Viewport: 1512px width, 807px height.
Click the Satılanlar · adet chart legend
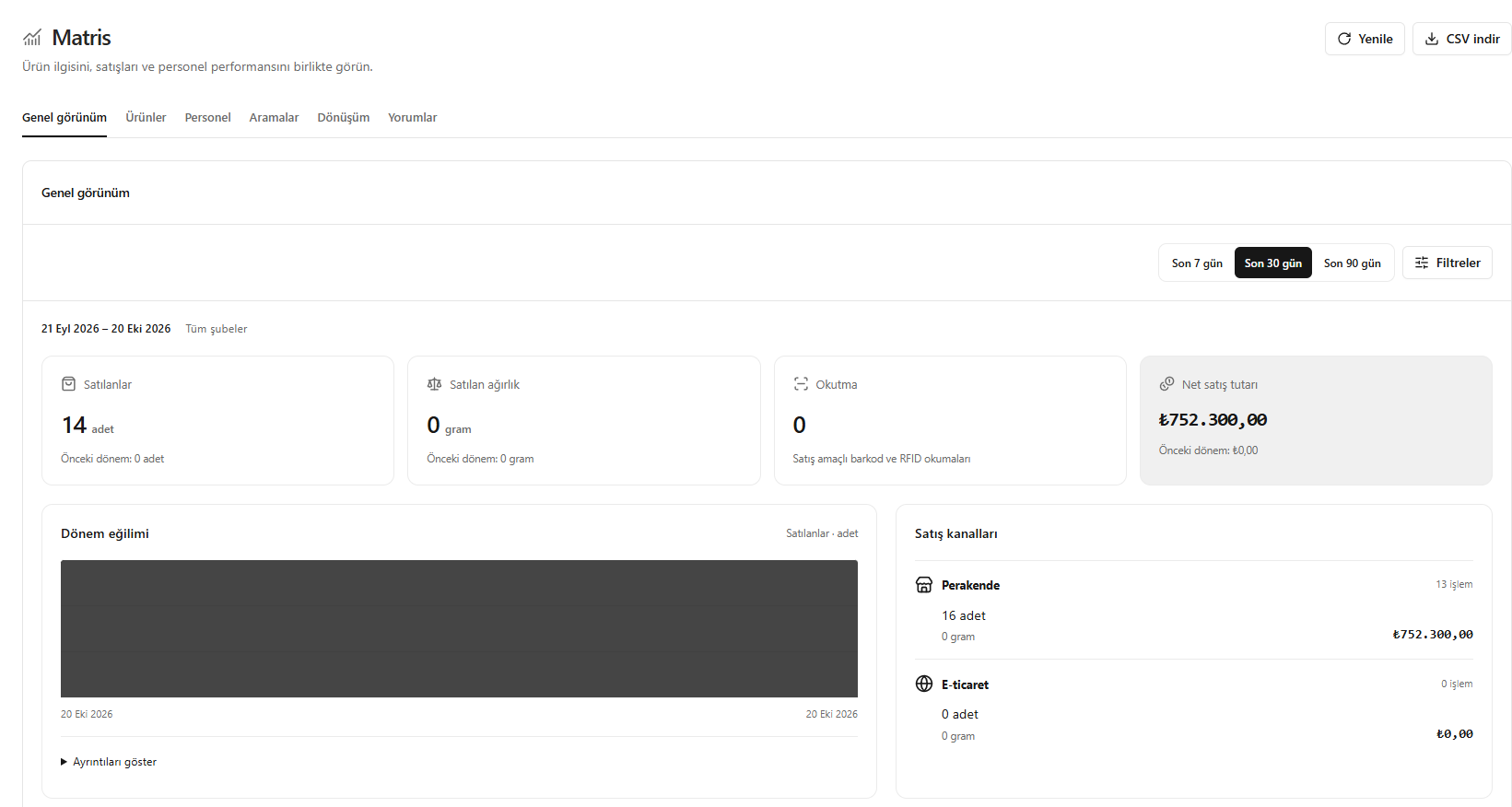(822, 533)
